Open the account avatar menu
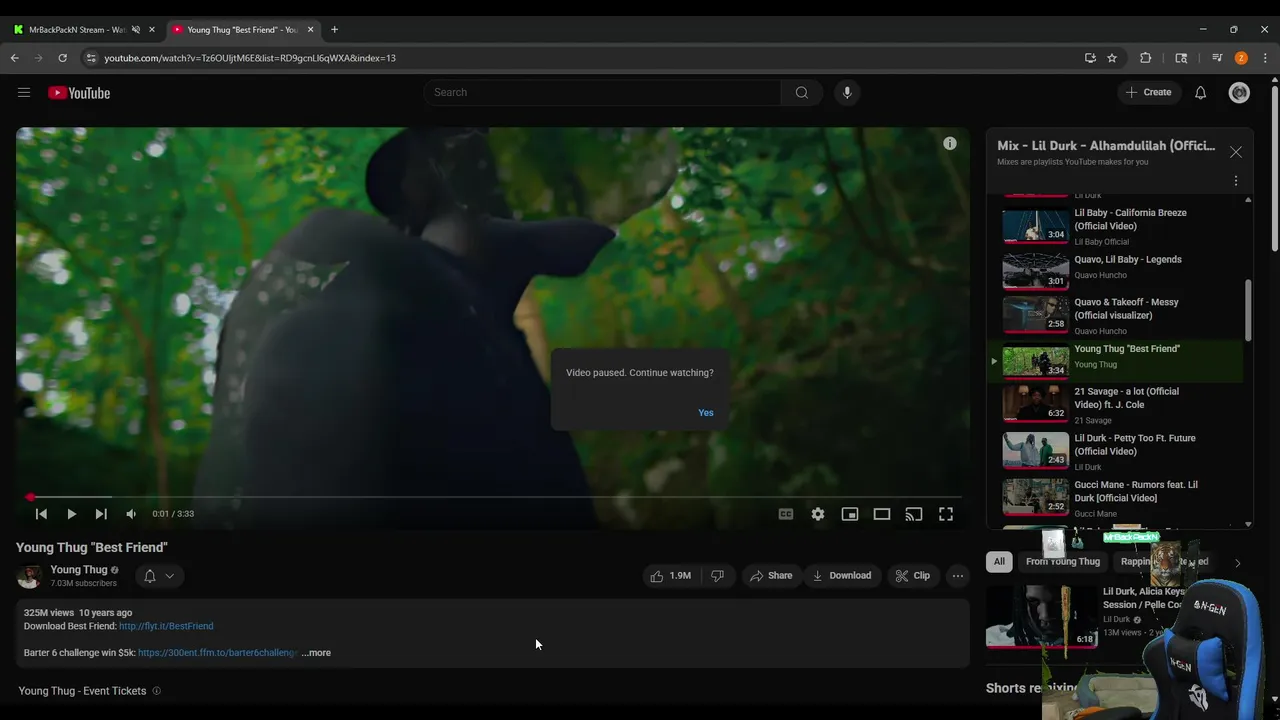1280x720 pixels. coord(1239,93)
